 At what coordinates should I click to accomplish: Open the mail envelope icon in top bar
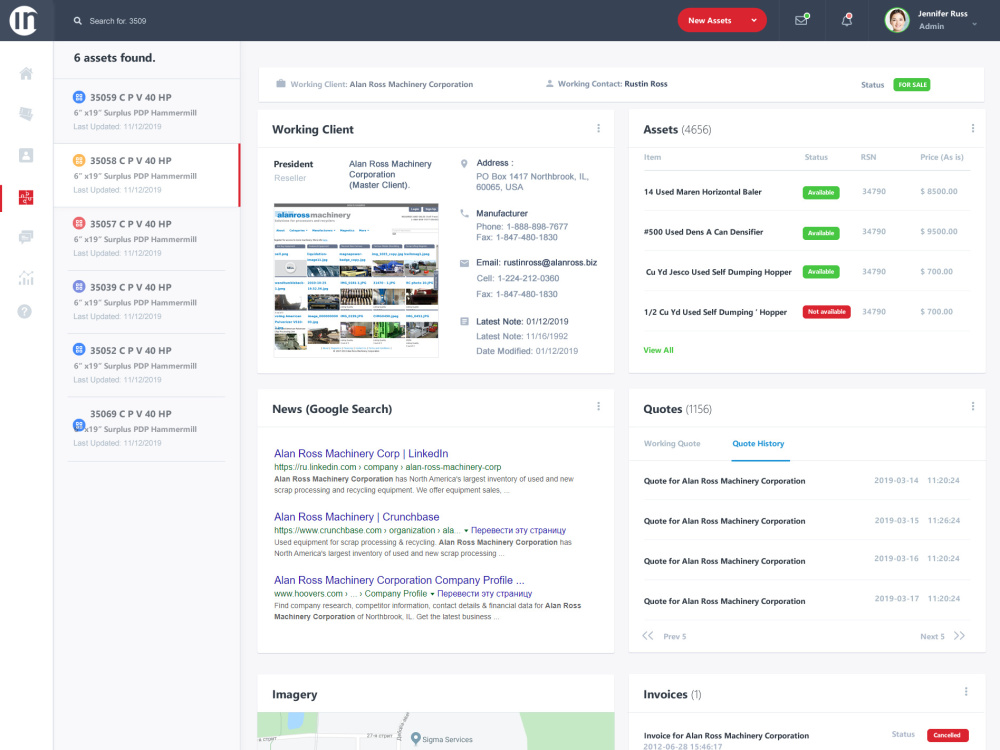click(x=801, y=20)
